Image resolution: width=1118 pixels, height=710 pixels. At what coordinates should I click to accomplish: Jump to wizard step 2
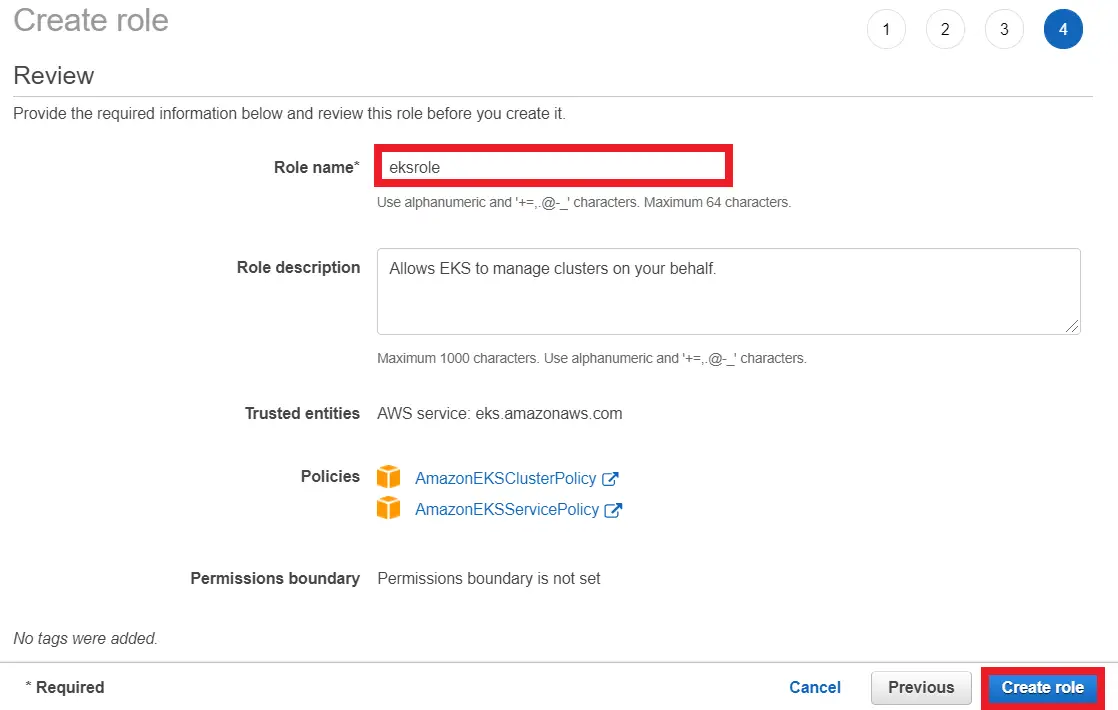click(945, 29)
